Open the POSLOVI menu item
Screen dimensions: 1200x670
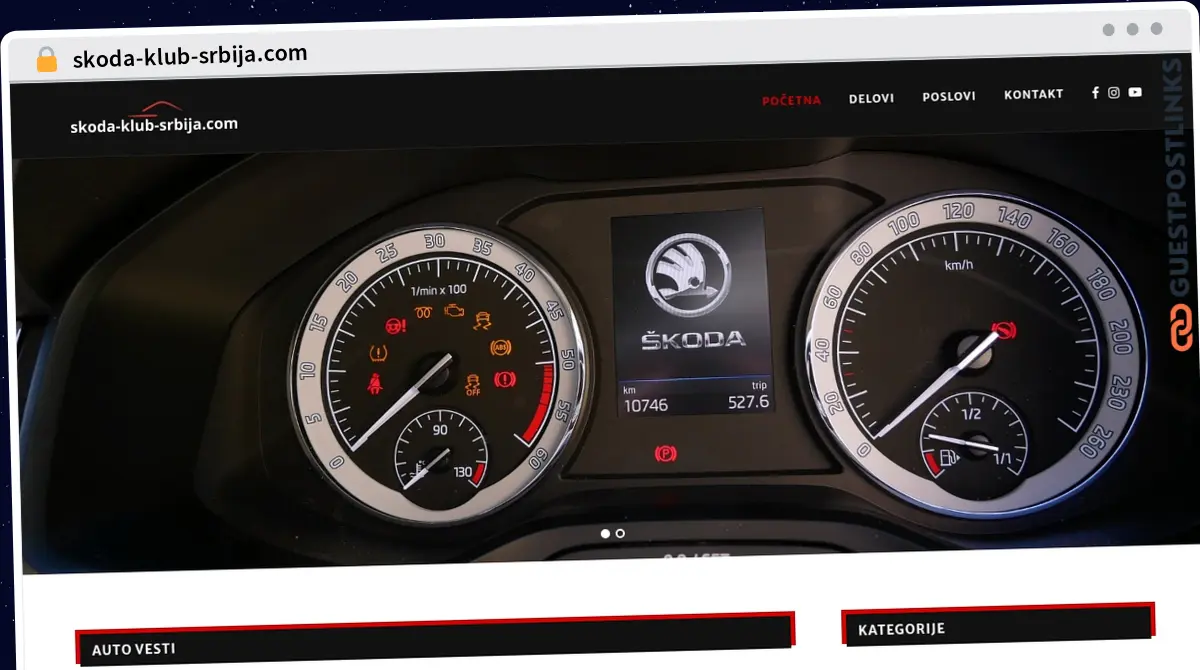949,97
